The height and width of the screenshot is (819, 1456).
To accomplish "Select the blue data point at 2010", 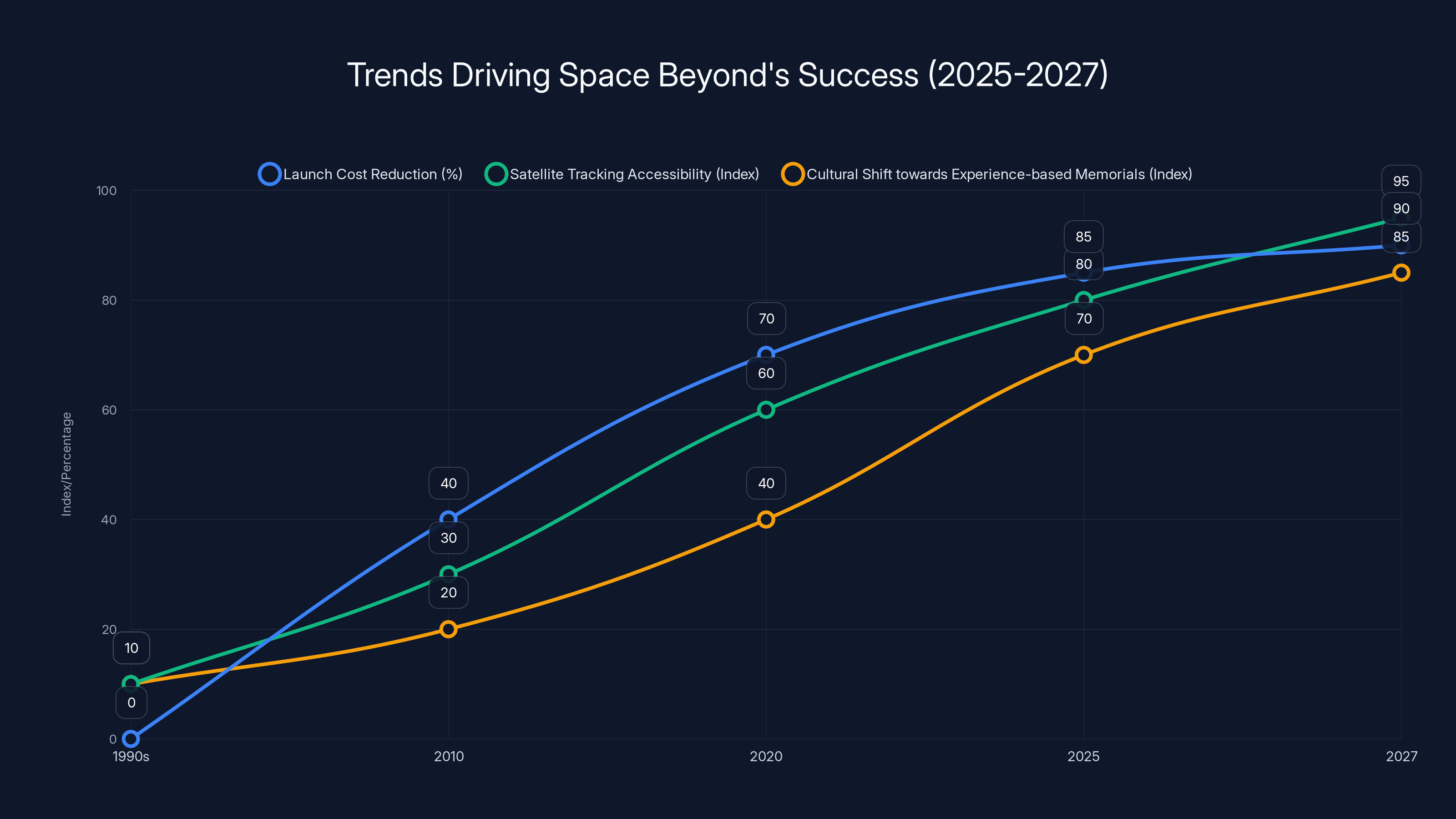I will (x=448, y=520).
